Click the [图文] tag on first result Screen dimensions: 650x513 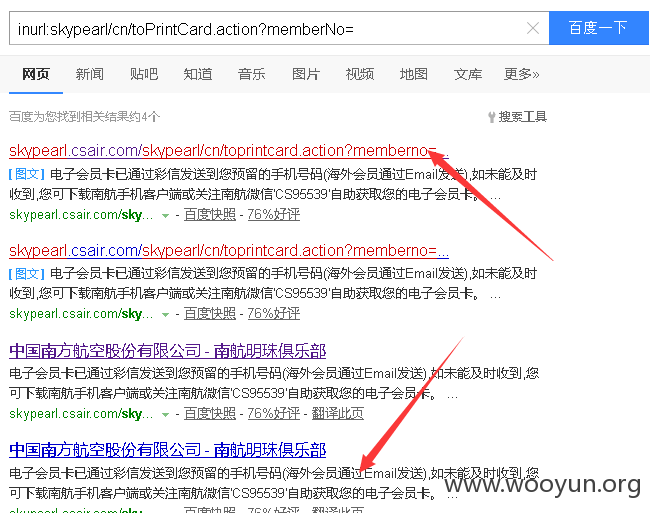(x=27, y=174)
